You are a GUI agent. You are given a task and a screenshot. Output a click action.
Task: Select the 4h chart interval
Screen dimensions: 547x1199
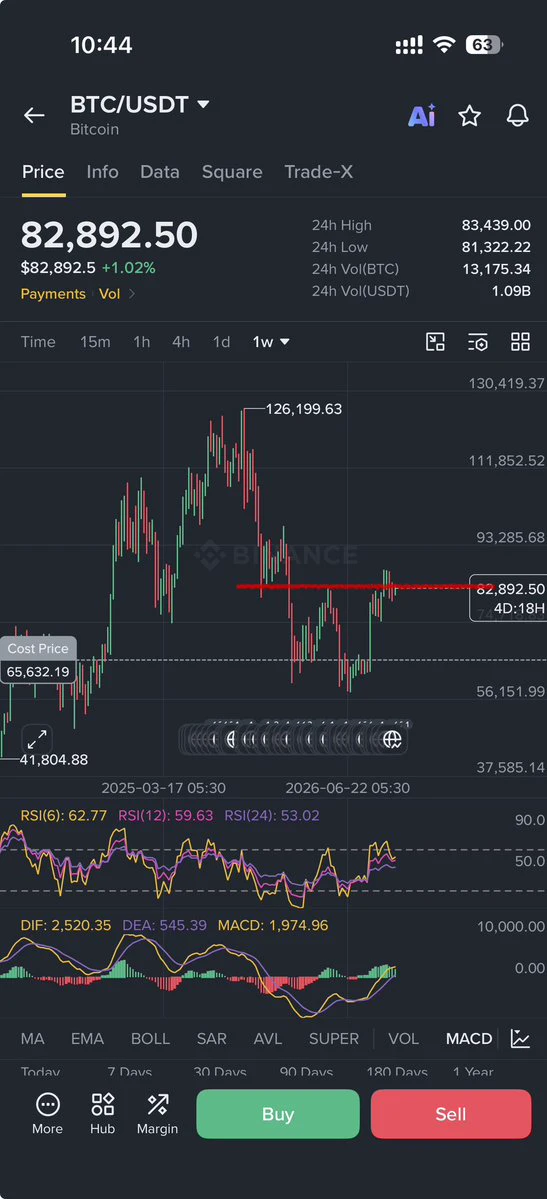coord(181,342)
